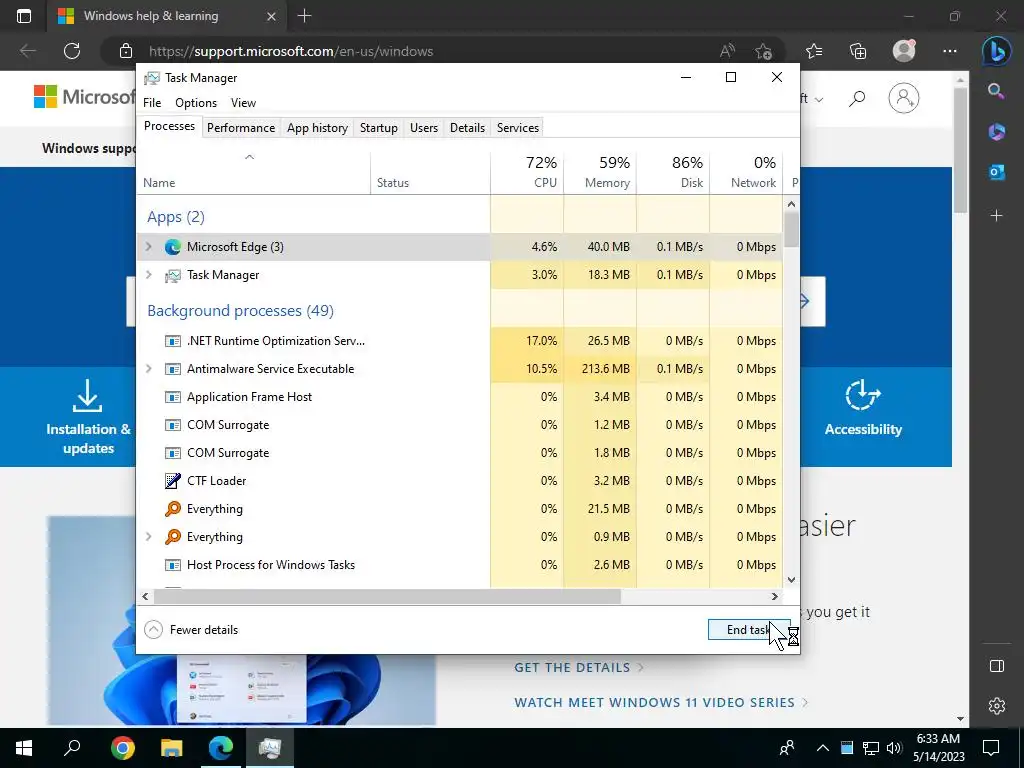Select Host Process for Windows Tasks row
The image size is (1024, 768).
460,565
